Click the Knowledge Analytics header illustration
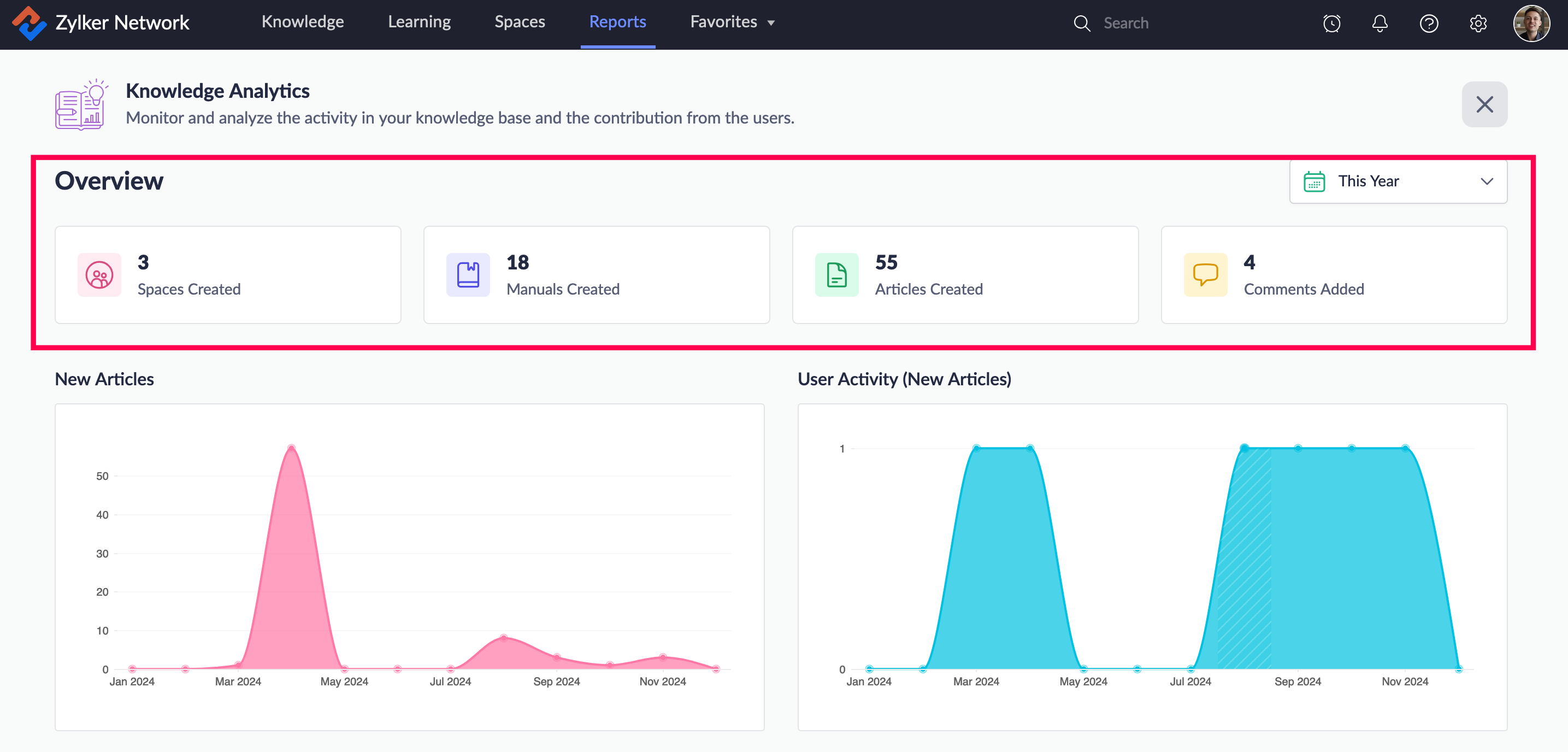Screen dimensions: 1568x752 click(x=81, y=104)
